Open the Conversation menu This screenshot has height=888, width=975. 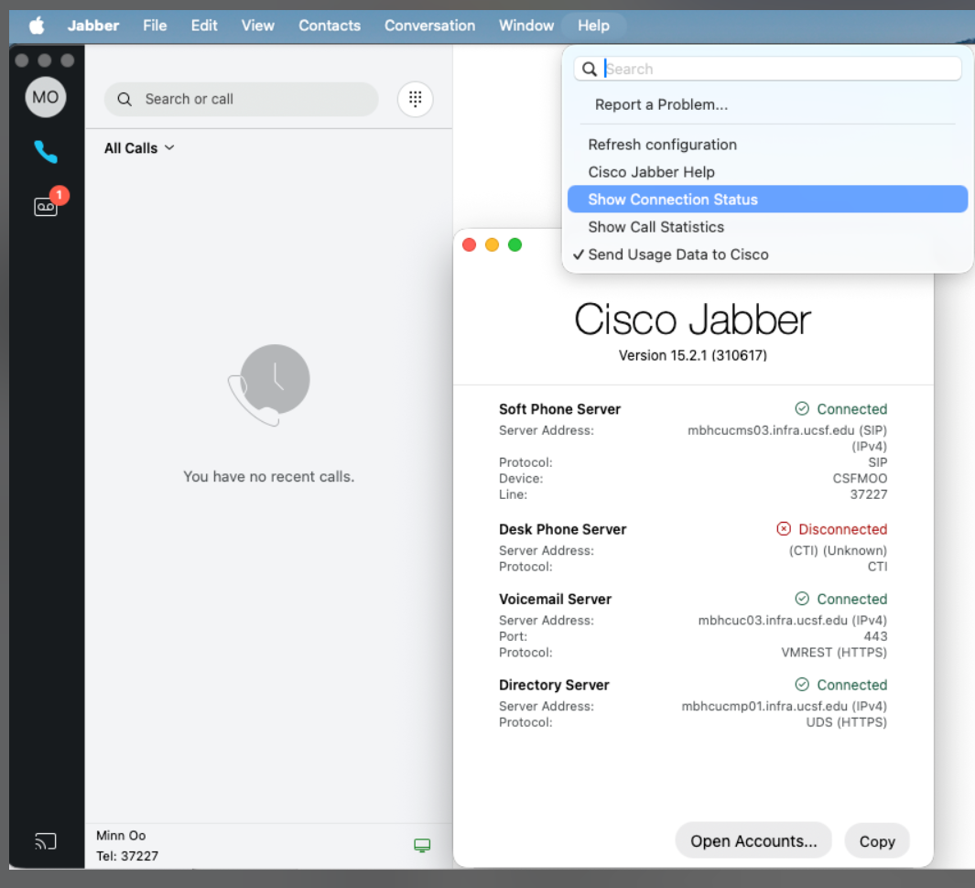pyautogui.click(x=430, y=25)
